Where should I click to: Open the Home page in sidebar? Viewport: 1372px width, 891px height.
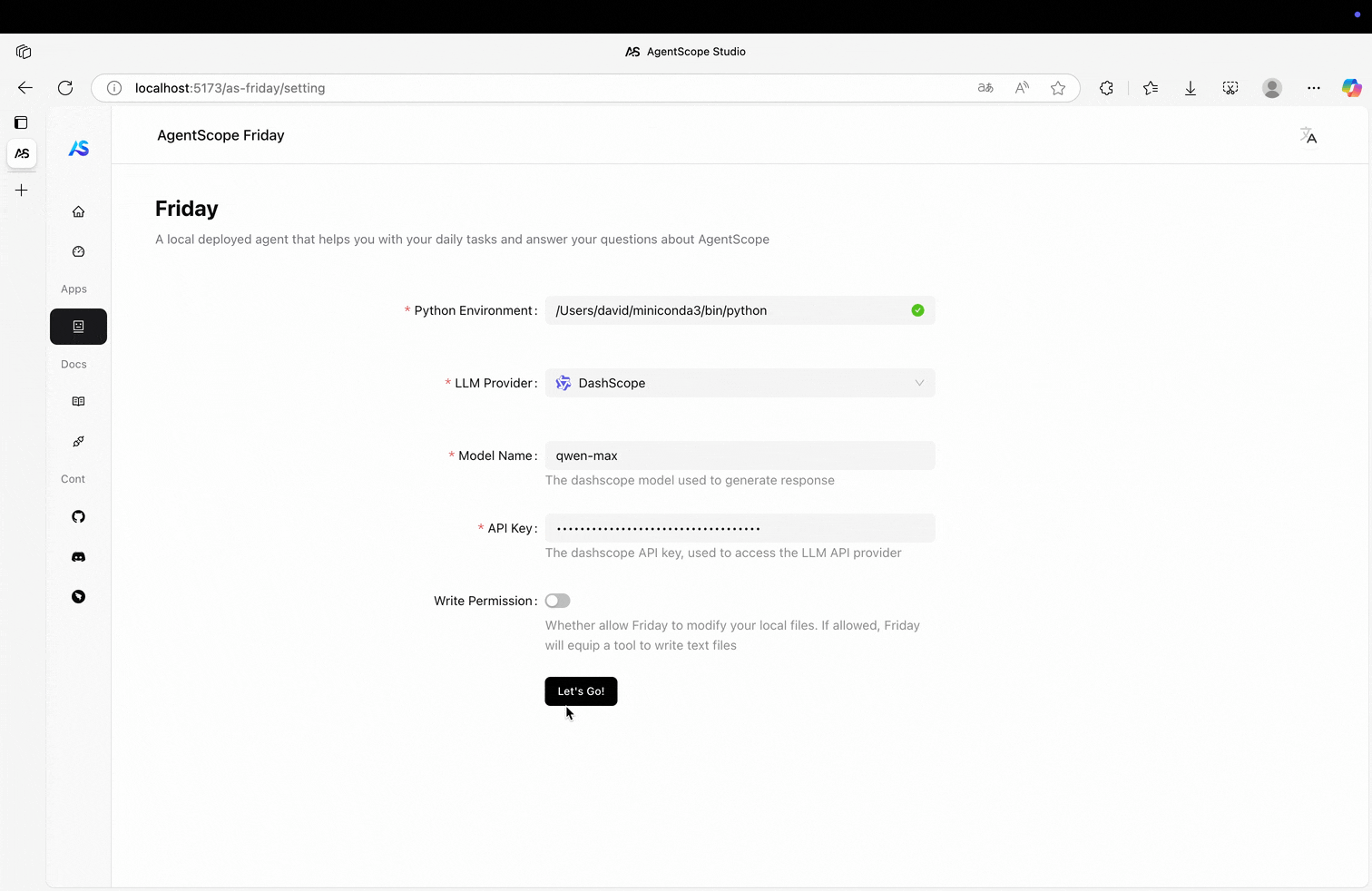78,211
